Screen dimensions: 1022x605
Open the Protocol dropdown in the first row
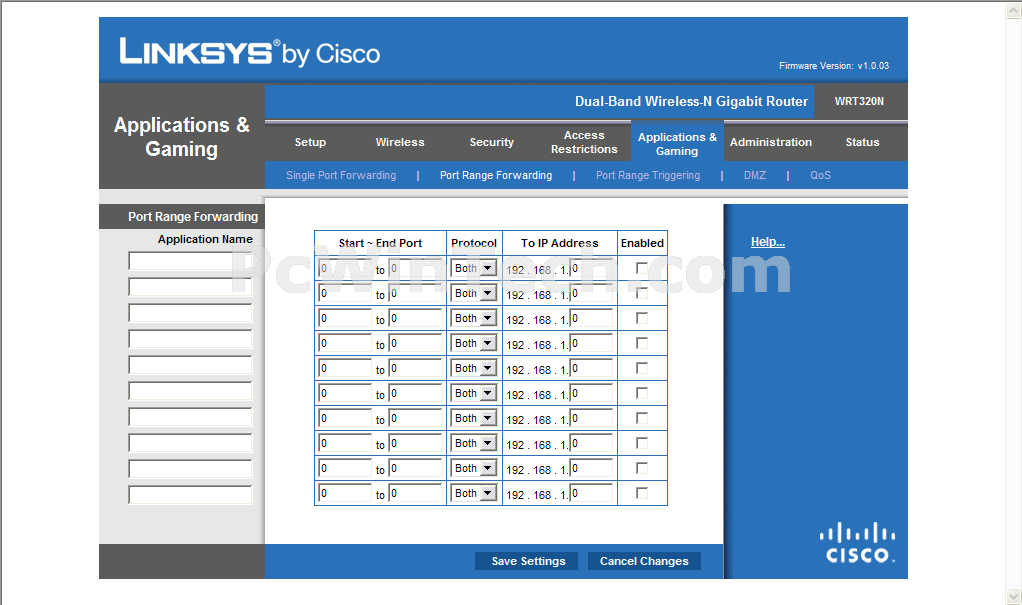[x=474, y=268]
